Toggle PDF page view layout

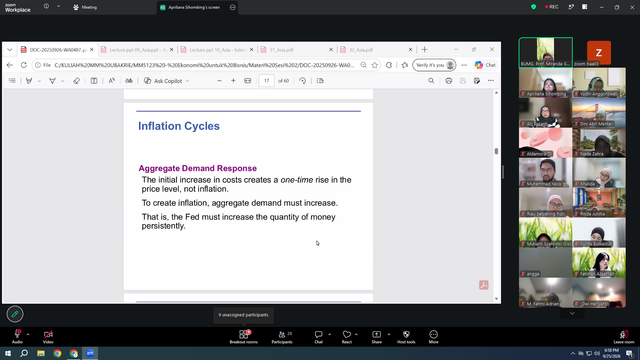(x=320, y=81)
